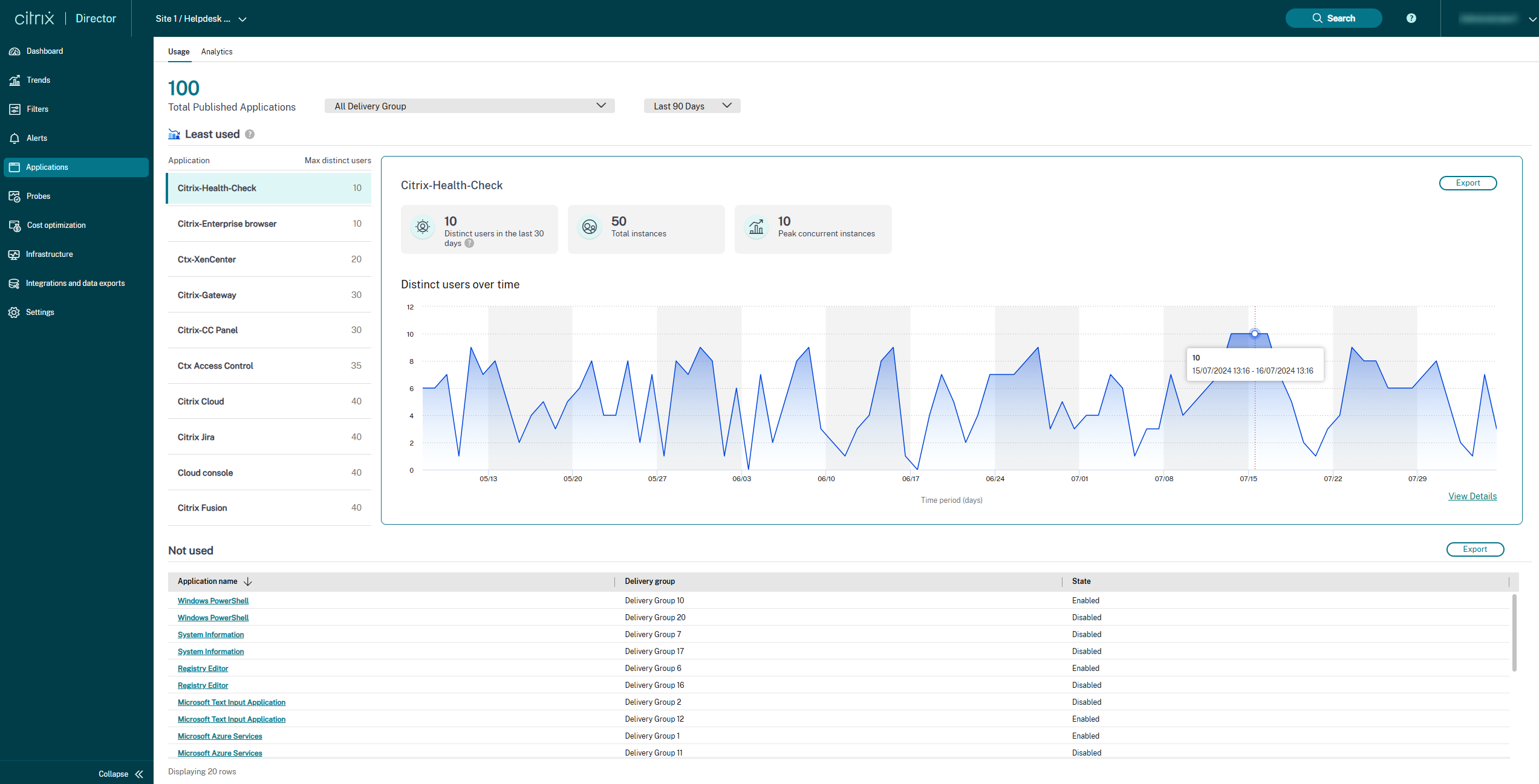Select the Usage tab
Image resolution: width=1539 pixels, height=784 pixels.
point(178,52)
